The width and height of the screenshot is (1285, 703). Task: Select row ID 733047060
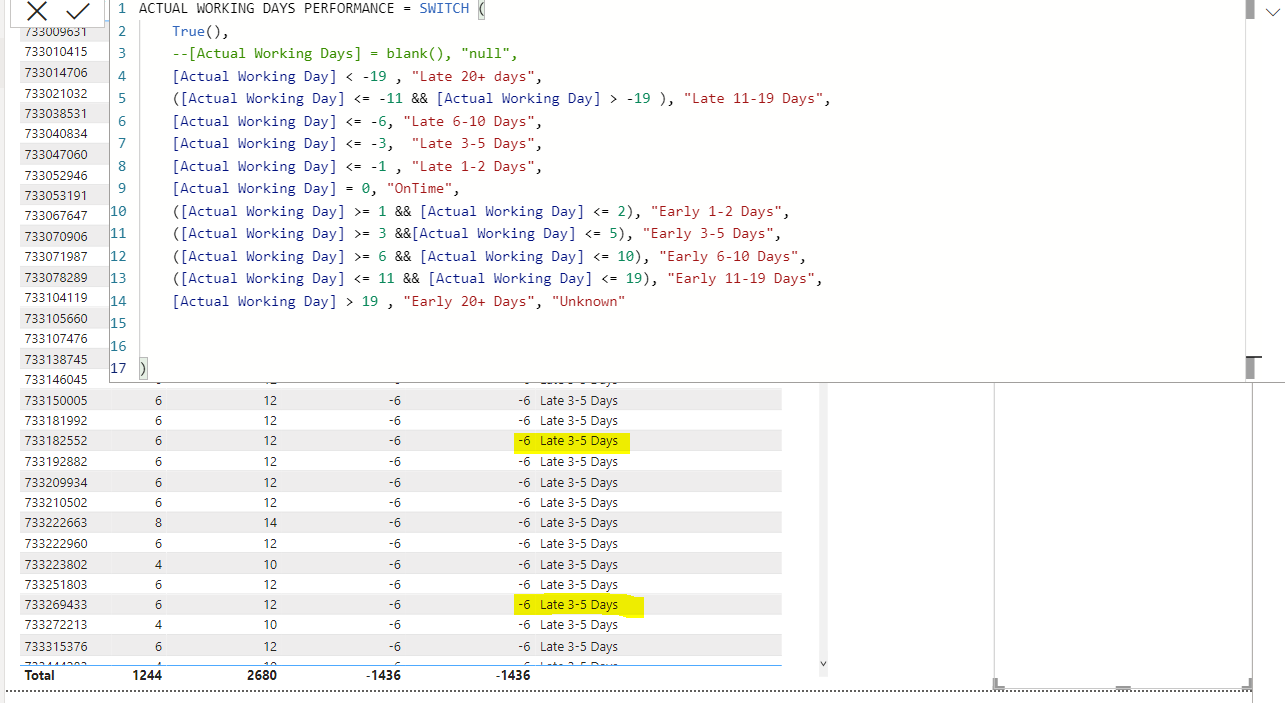pyautogui.click(x=56, y=154)
